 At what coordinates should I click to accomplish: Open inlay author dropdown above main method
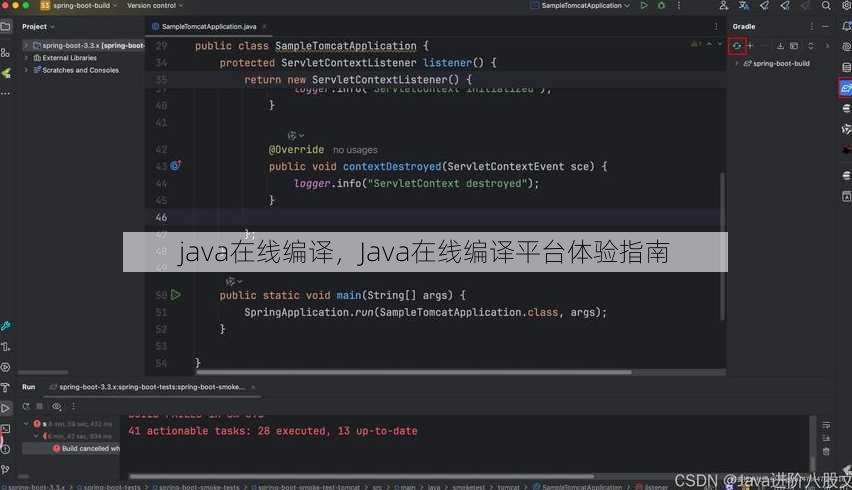(234, 281)
